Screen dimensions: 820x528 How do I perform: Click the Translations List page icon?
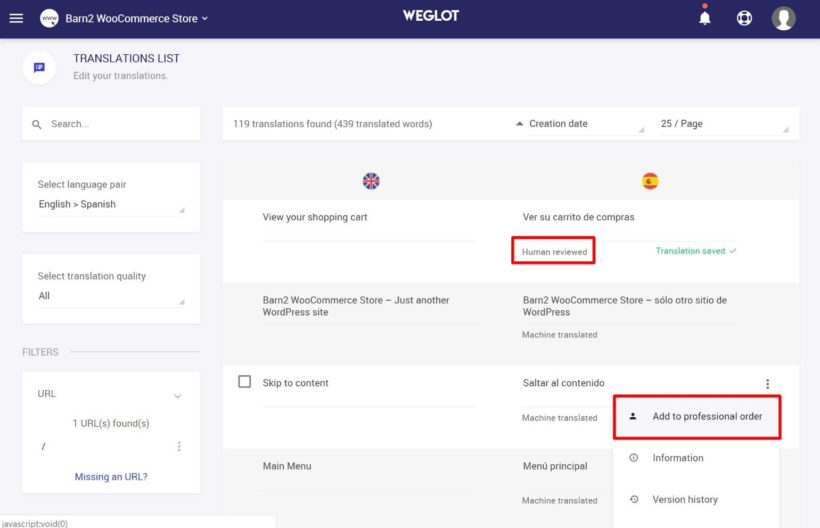[x=39, y=67]
